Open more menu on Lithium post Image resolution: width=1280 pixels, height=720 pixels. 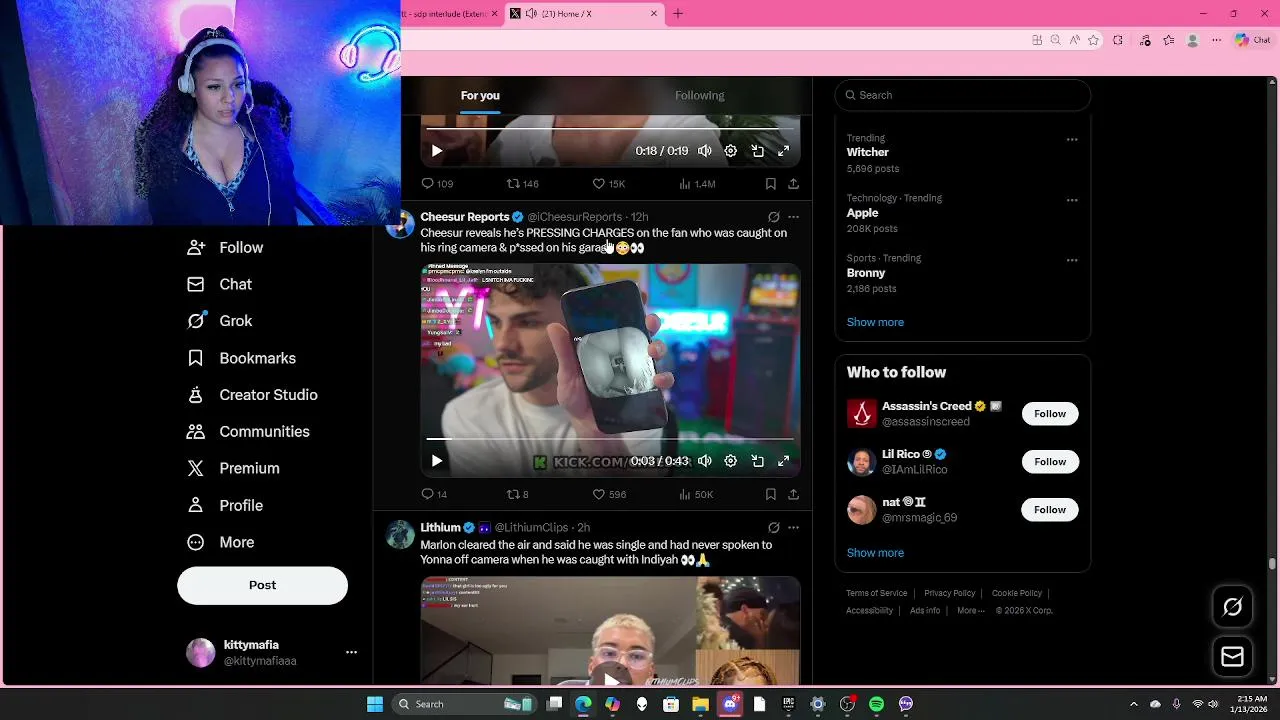pyautogui.click(x=793, y=527)
